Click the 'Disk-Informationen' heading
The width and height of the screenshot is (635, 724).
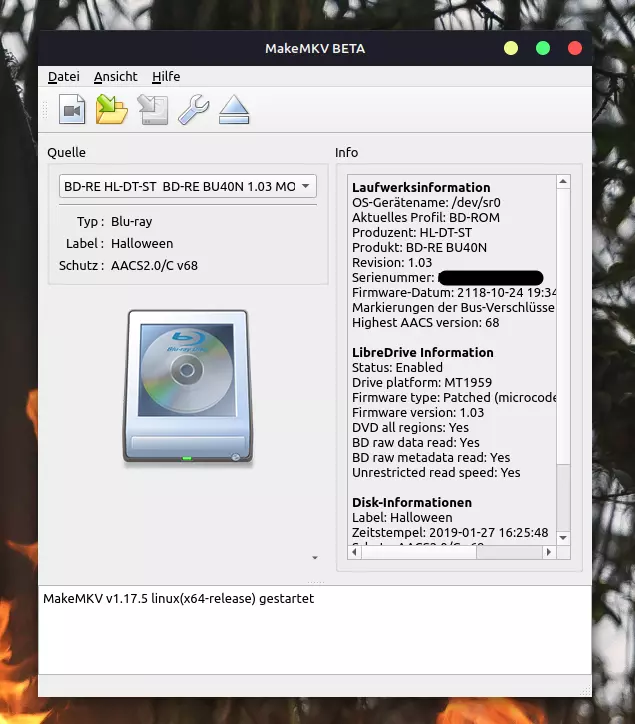click(x=412, y=503)
